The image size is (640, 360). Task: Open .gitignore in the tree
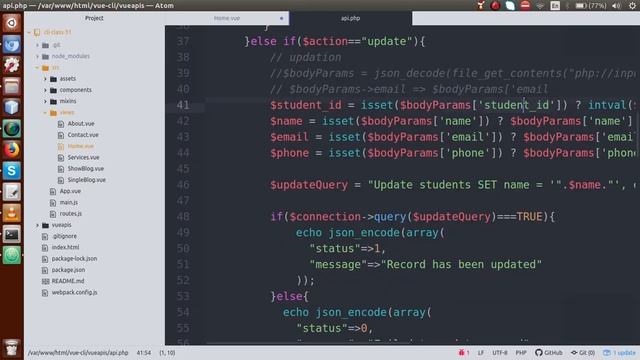point(64,236)
